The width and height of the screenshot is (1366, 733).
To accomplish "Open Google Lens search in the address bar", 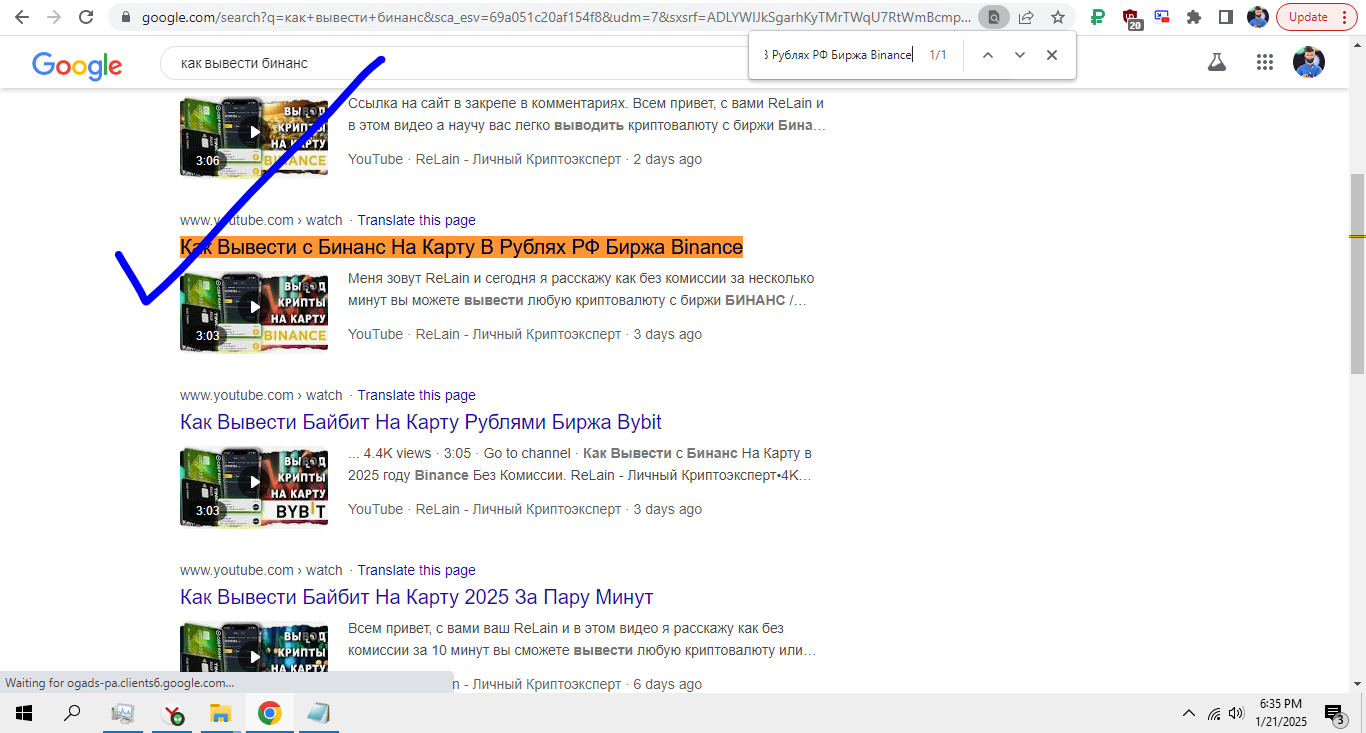I will click(993, 17).
